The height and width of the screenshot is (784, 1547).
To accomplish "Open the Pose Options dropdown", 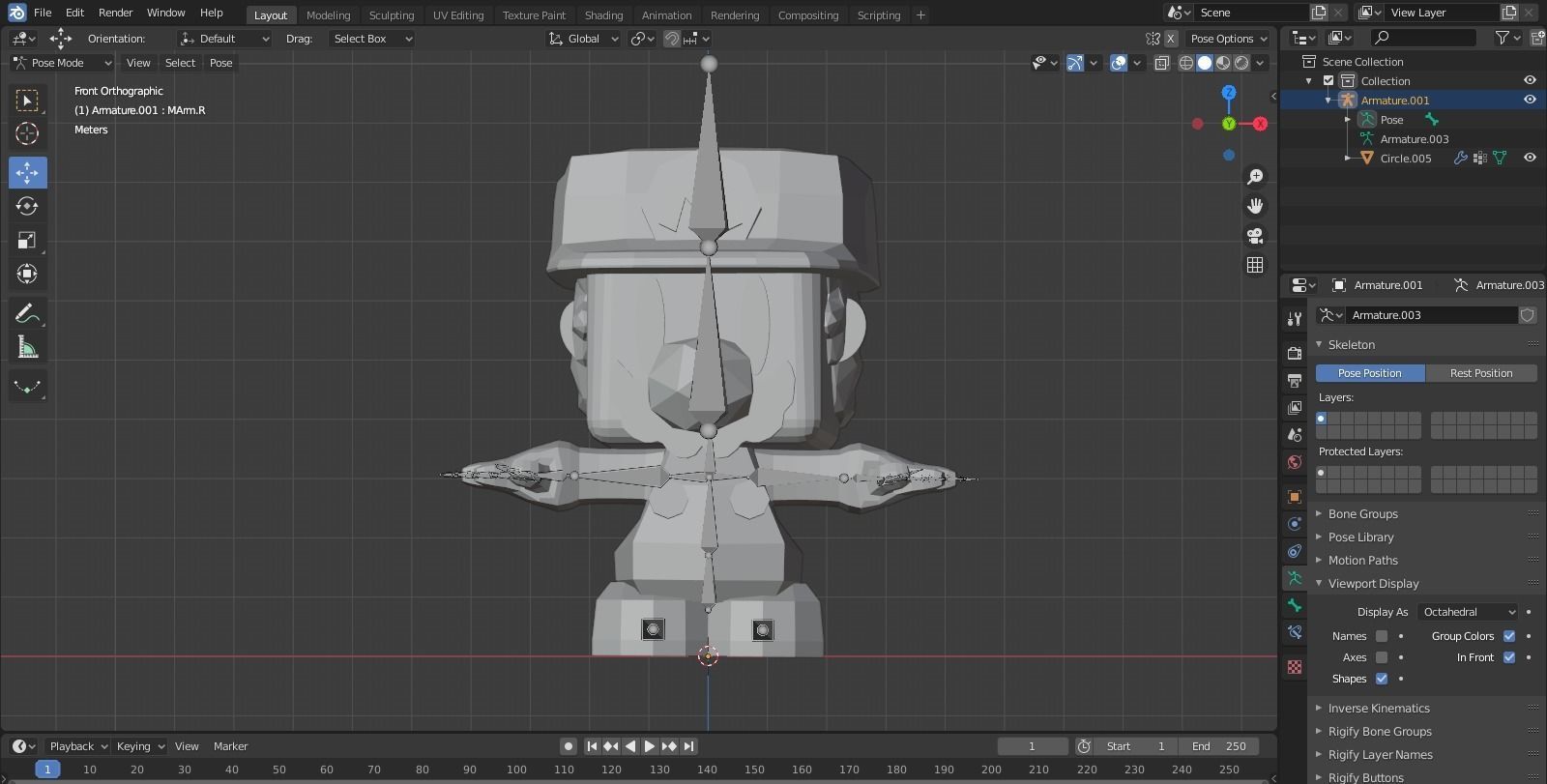I will coord(1228,39).
